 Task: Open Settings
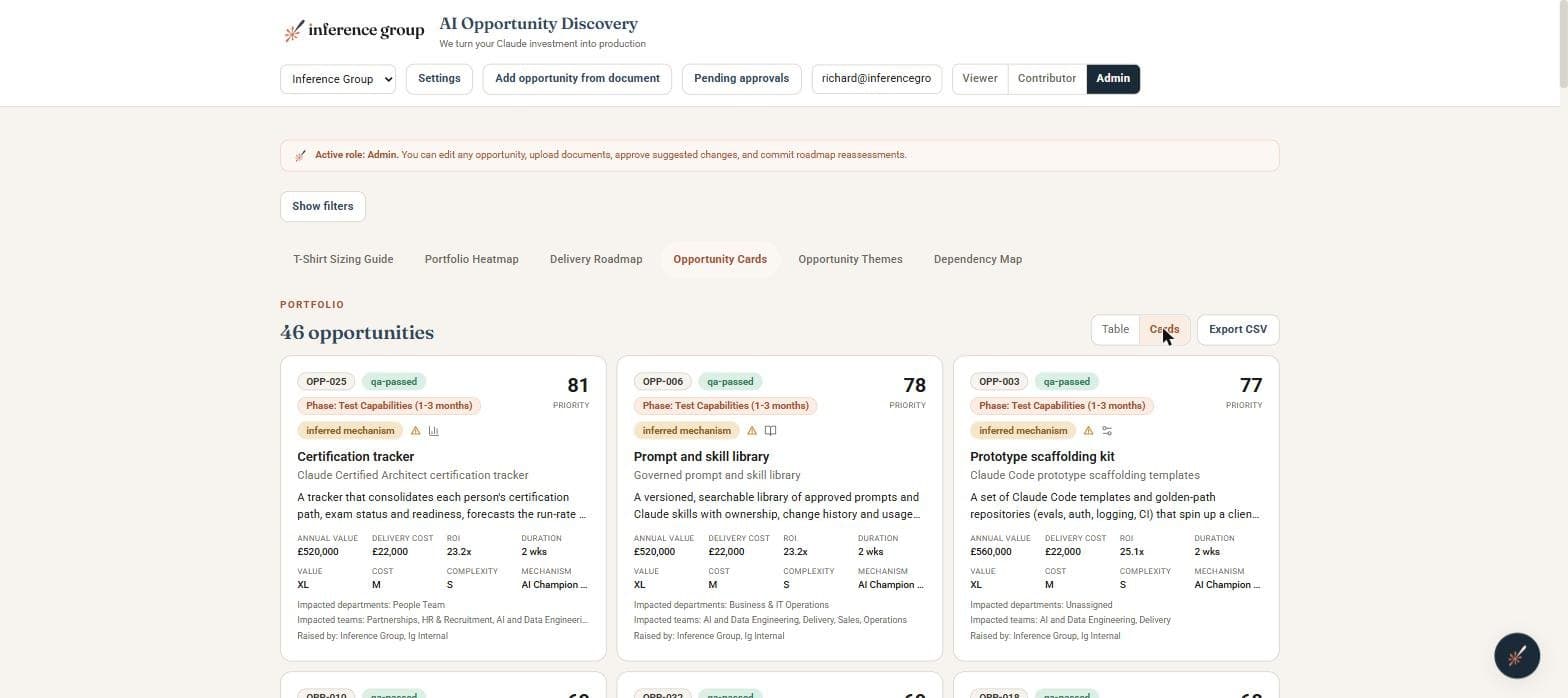(x=439, y=79)
